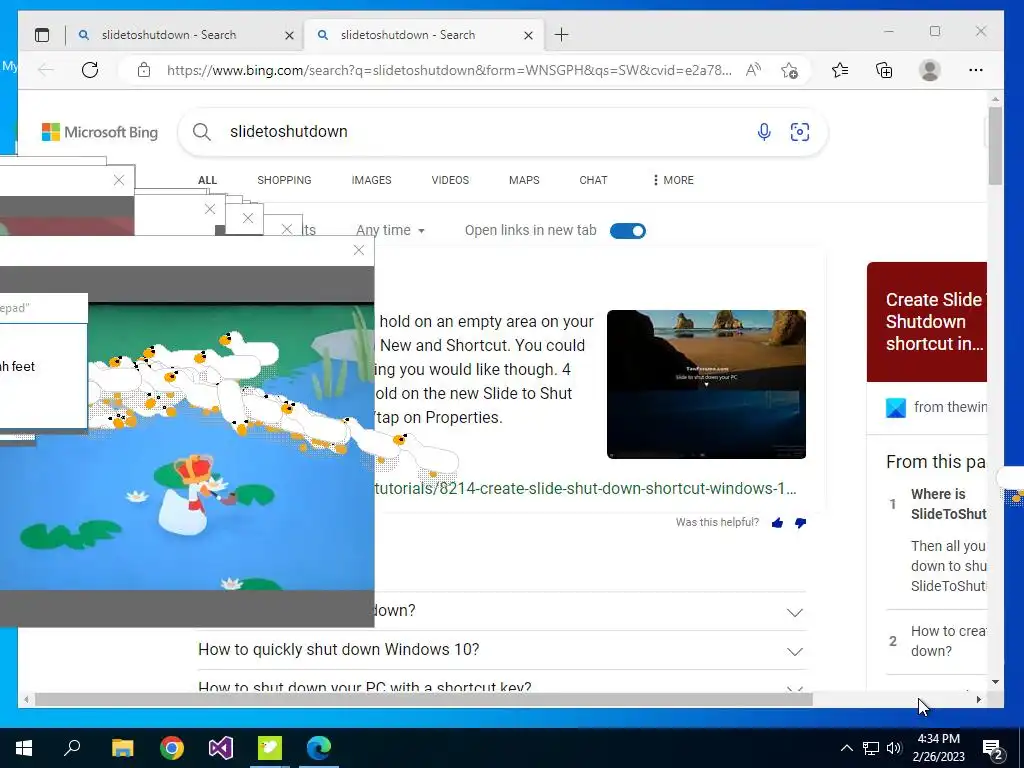Open the Favorites list icon
The image size is (1024, 768).
click(x=840, y=70)
